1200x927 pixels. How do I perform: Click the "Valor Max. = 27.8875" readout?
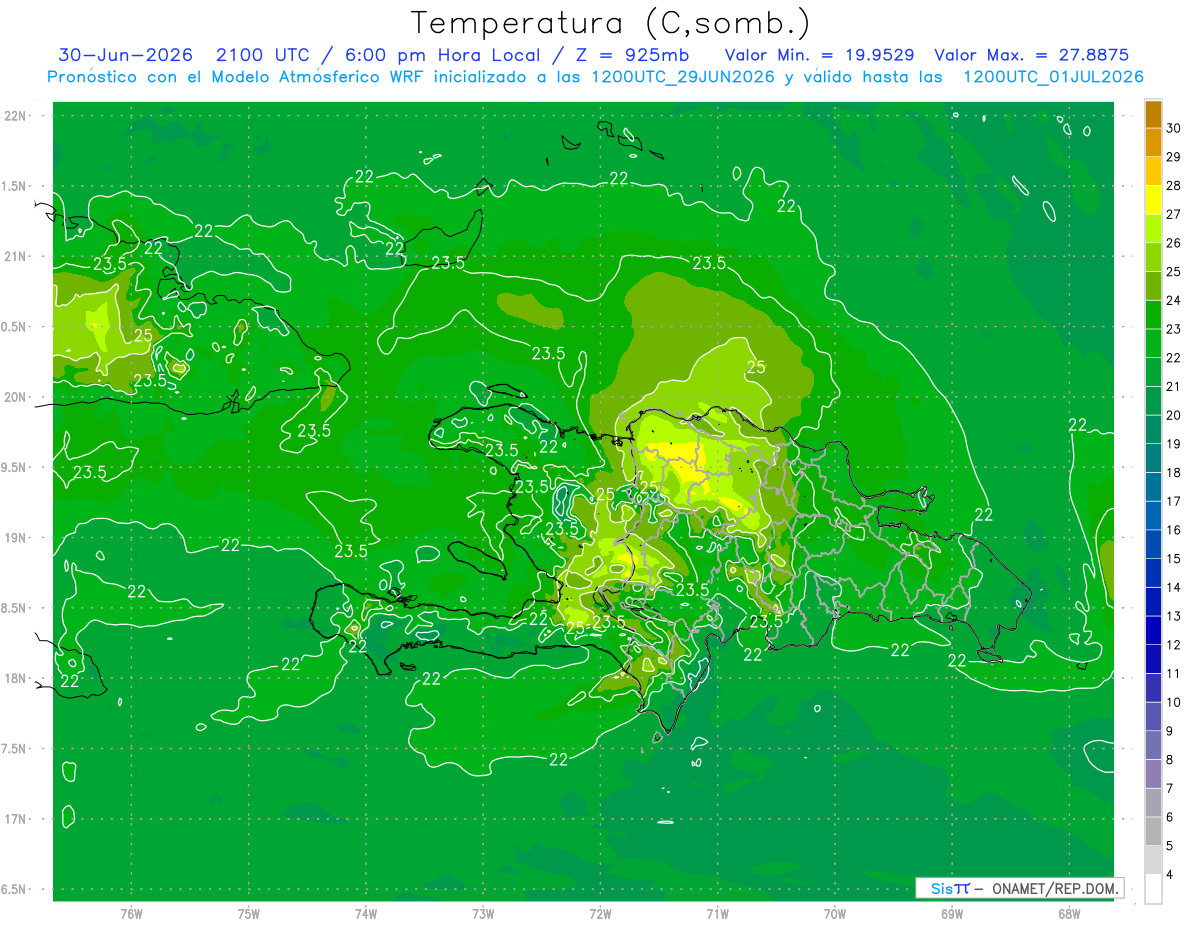point(1031,55)
